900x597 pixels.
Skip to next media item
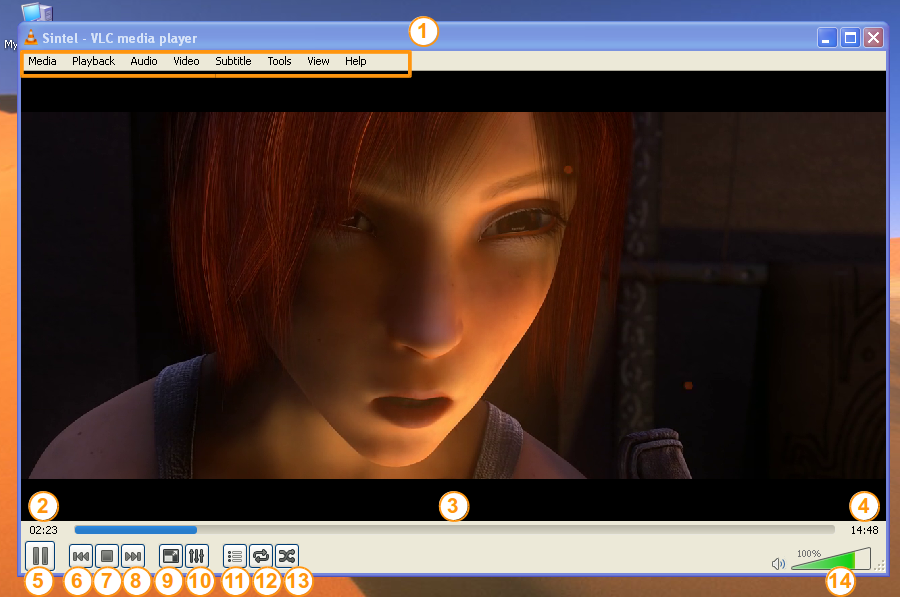133,556
